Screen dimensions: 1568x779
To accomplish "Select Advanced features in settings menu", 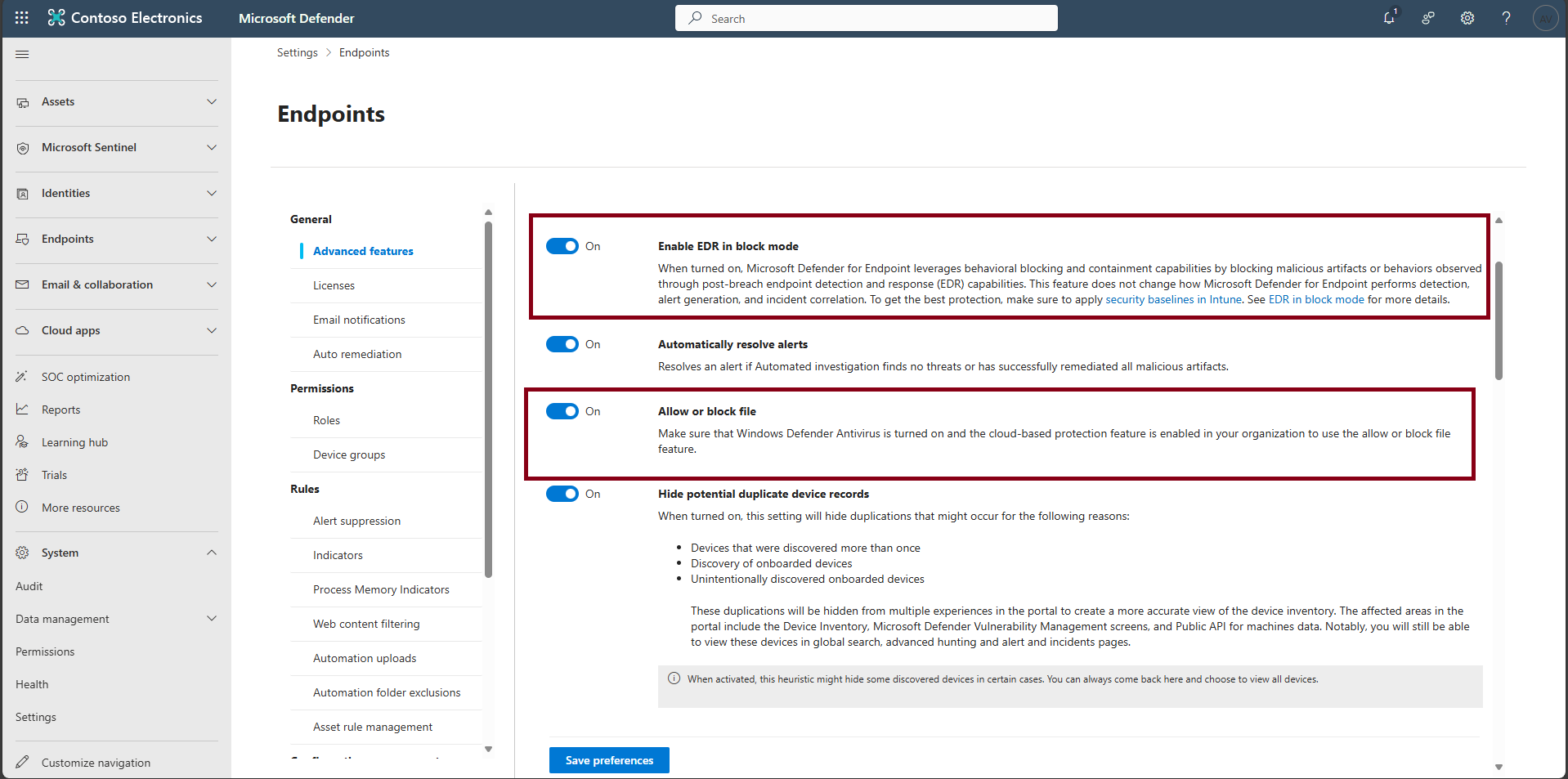I will click(363, 251).
